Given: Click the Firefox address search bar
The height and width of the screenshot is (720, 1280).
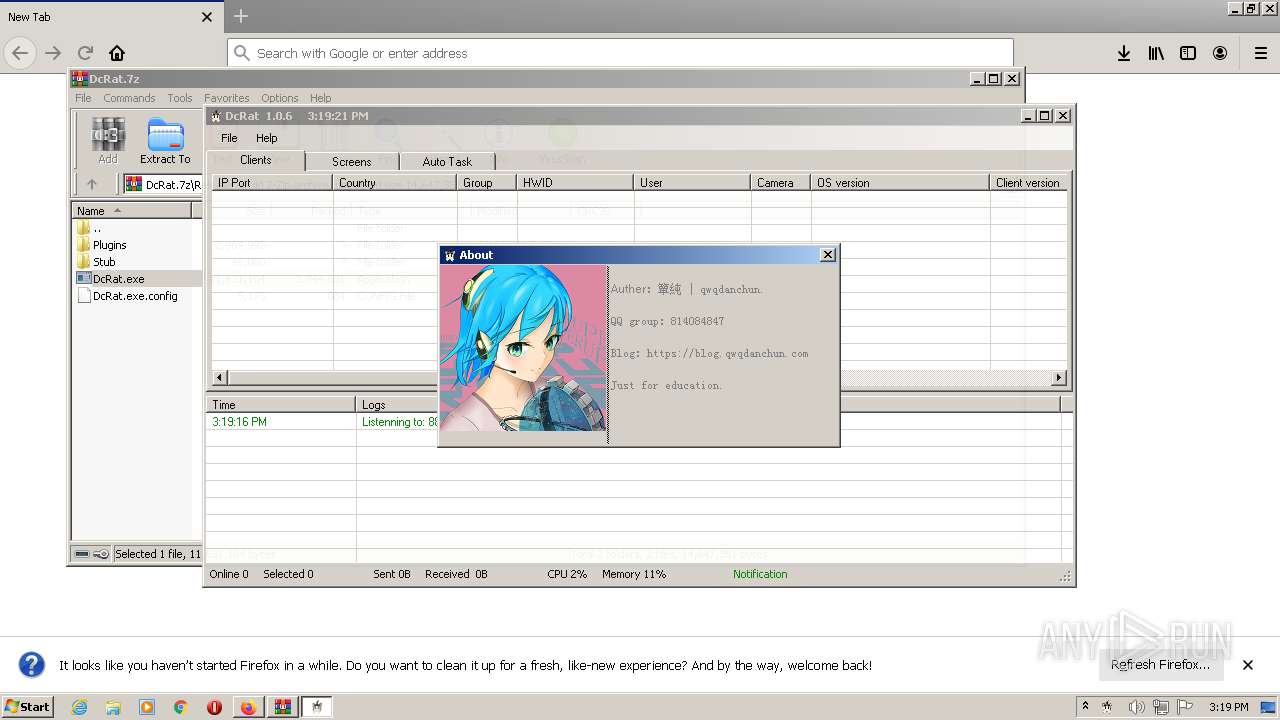Looking at the screenshot, I should [620, 53].
